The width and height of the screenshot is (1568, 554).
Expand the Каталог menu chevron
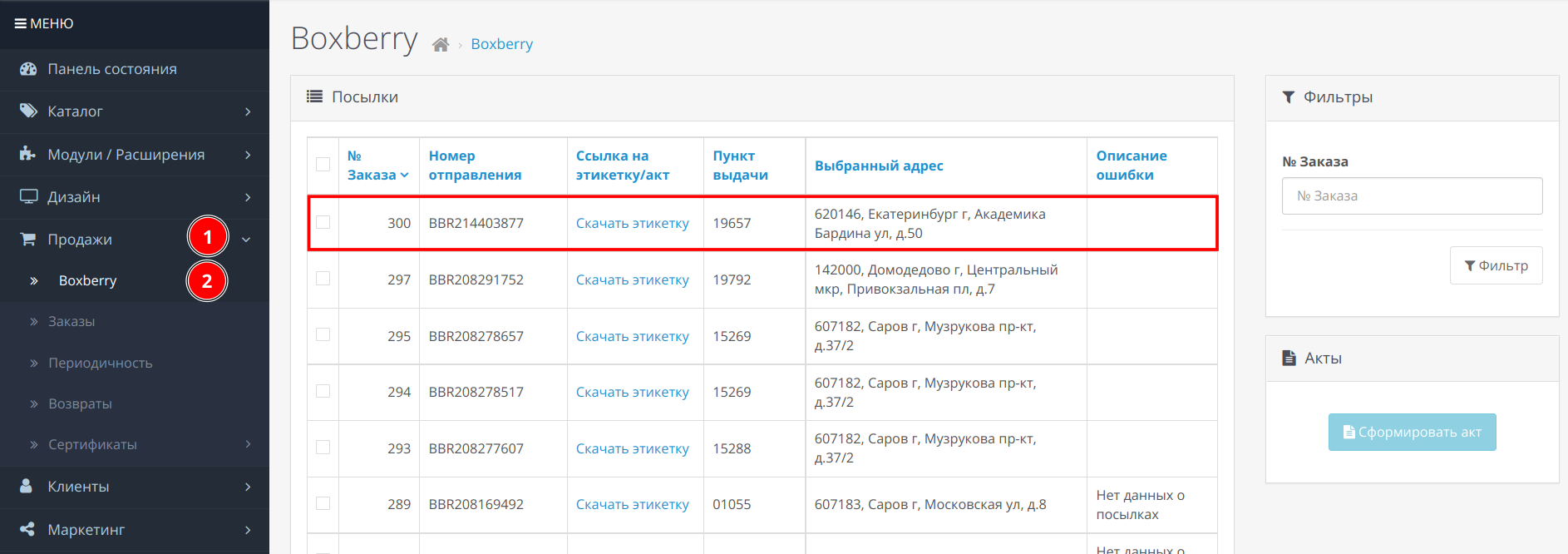(x=248, y=111)
